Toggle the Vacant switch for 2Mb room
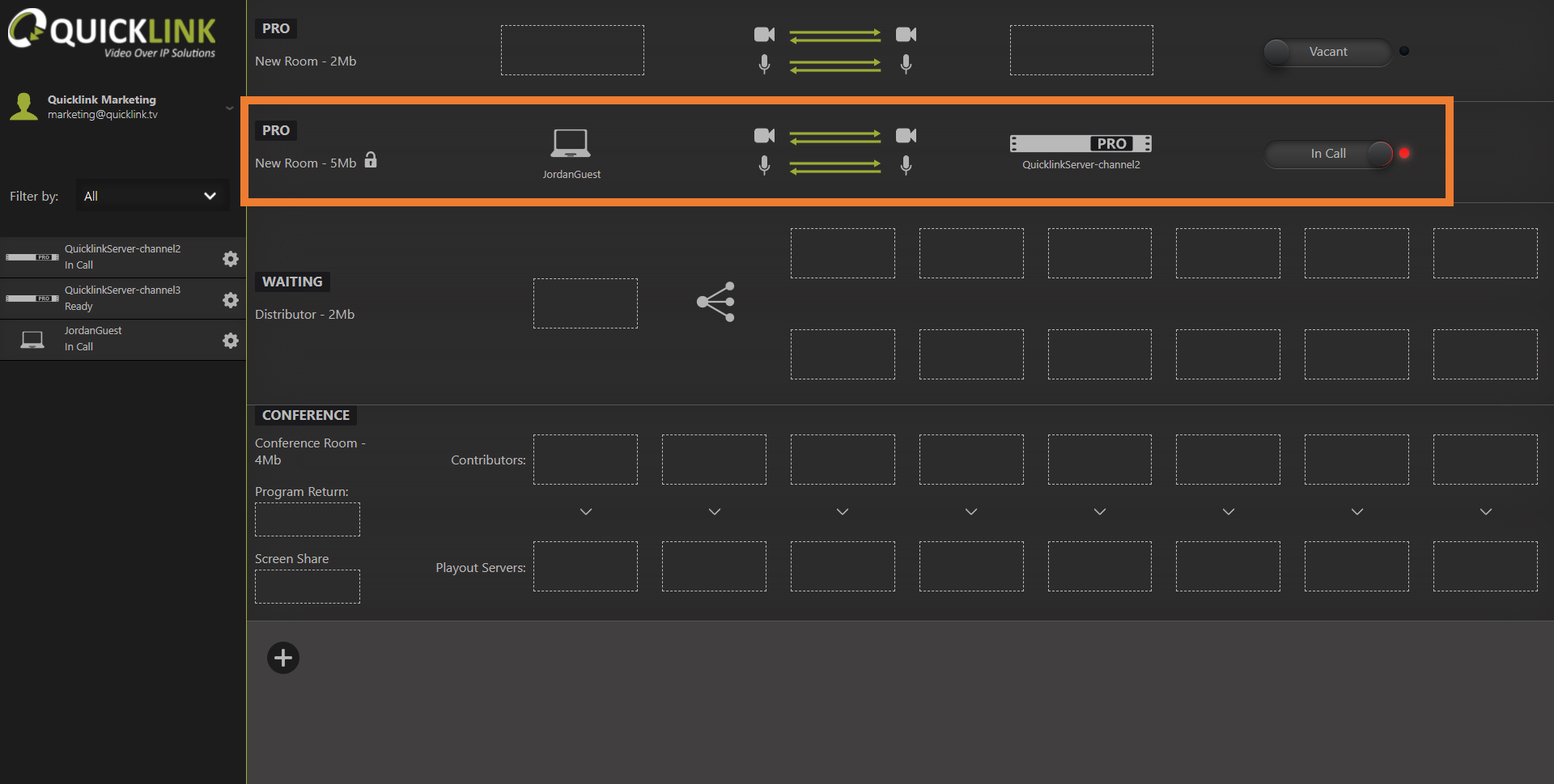The width and height of the screenshot is (1554, 784). 1327,52
